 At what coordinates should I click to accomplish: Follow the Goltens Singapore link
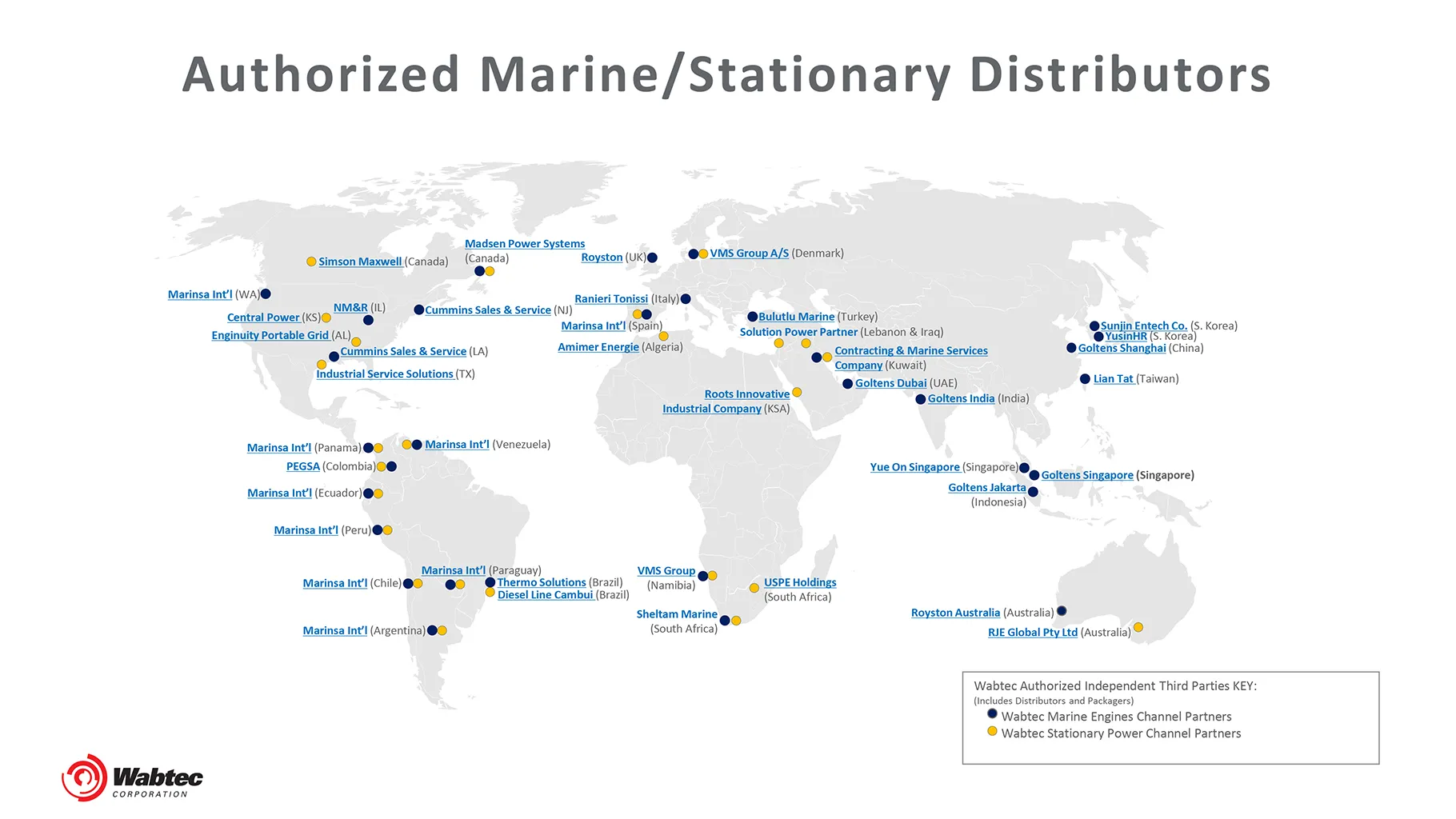pos(1086,475)
